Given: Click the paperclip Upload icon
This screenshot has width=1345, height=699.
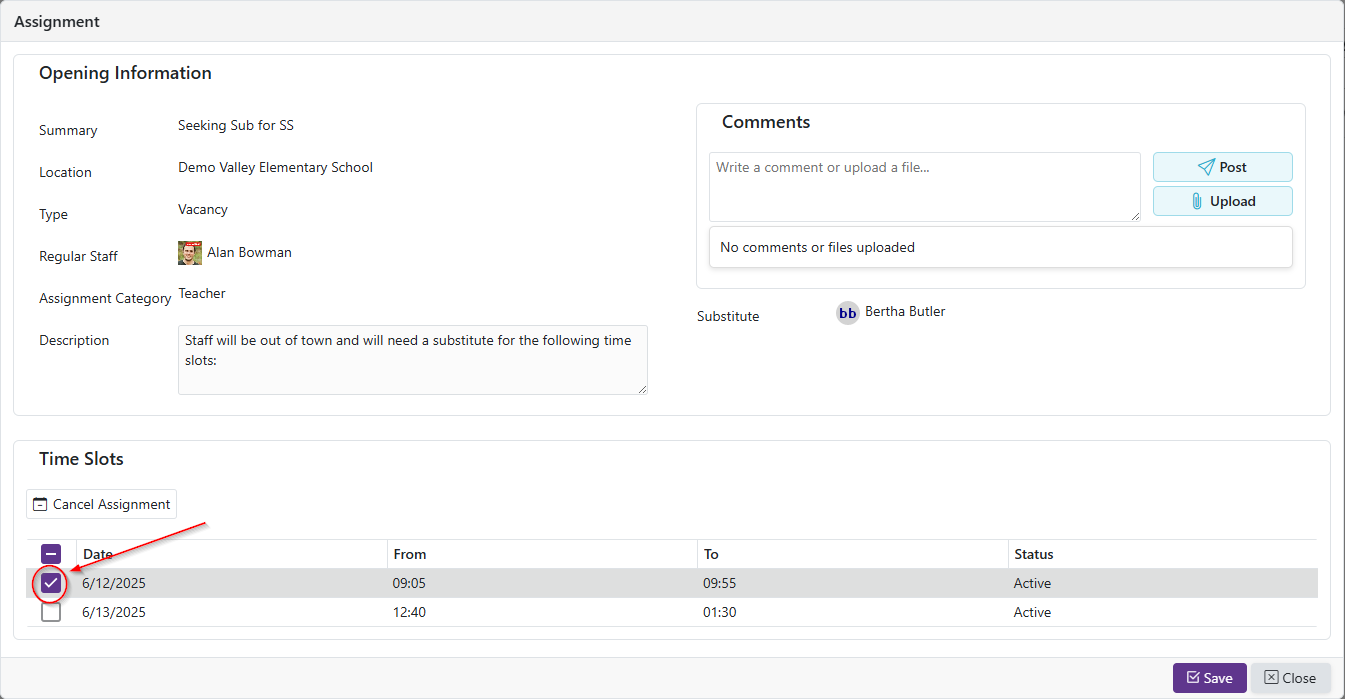Looking at the screenshot, I should coord(1197,201).
